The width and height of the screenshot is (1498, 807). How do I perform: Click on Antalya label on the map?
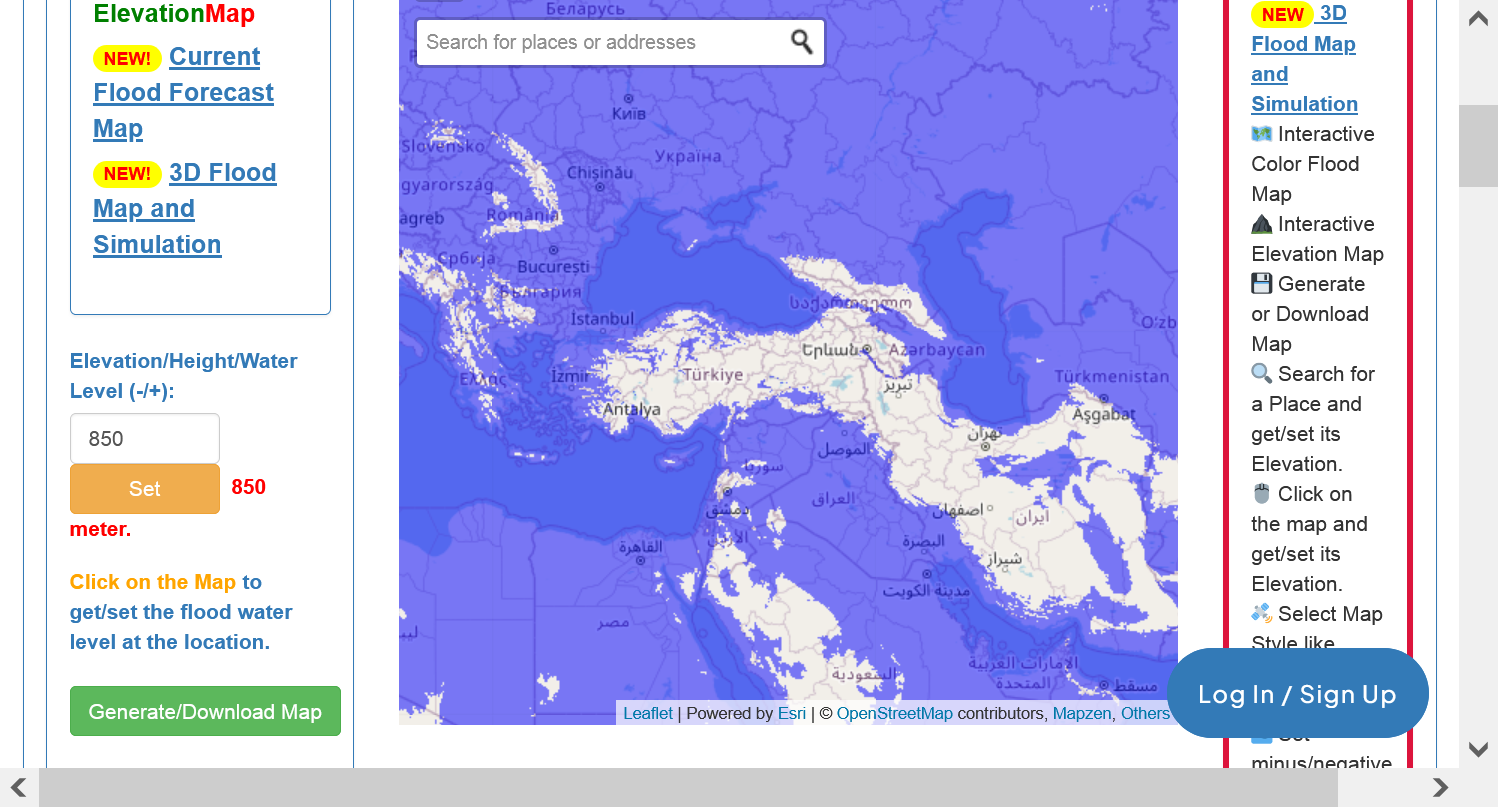tap(632, 409)
